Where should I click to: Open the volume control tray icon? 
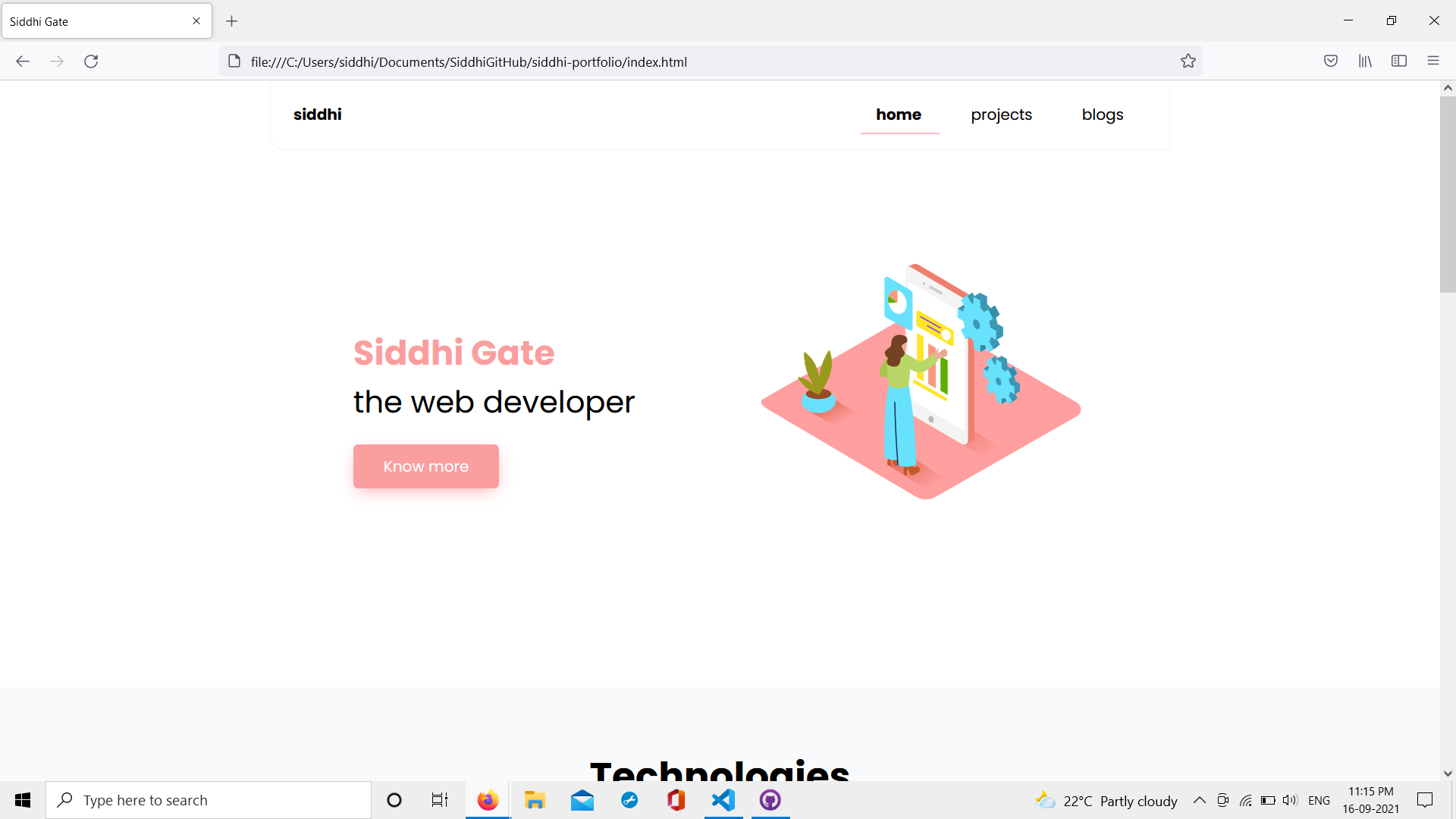1289,800
